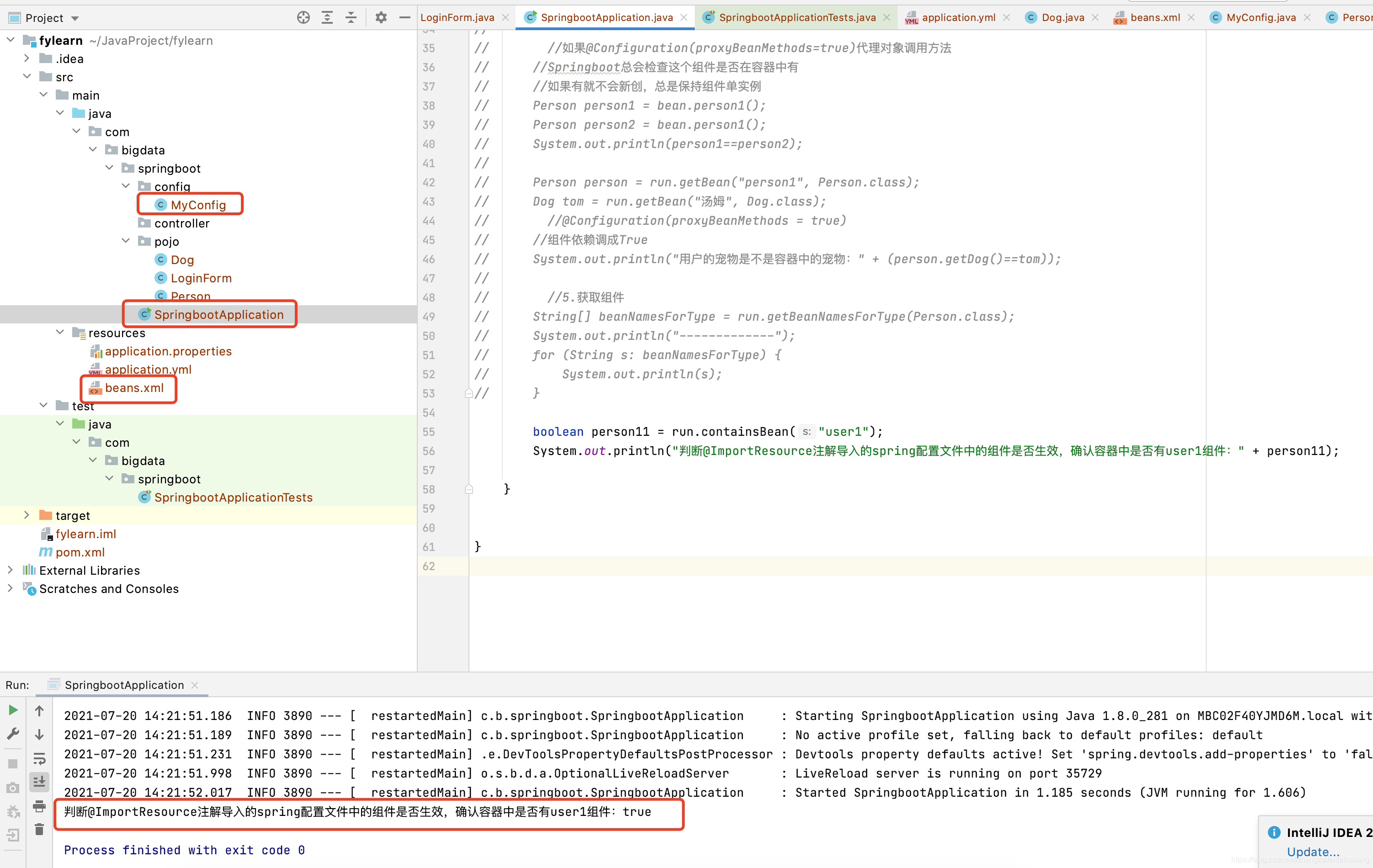The image size is (1373, 868).
Task: Click the Expand All icon in Project toolbar
Action: click(x=327, y=18)
